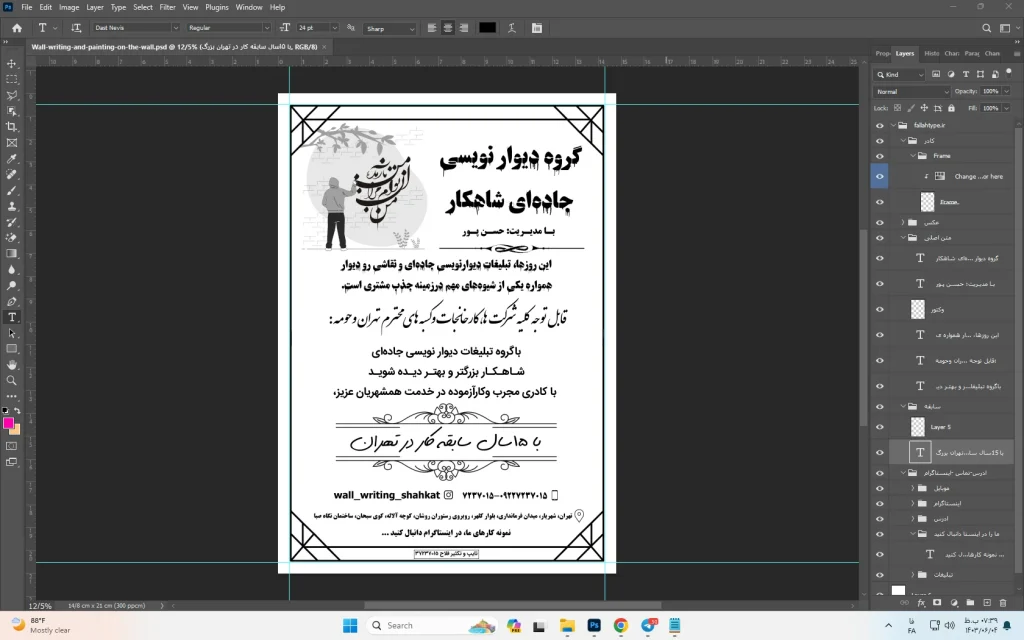Switch to the Prop panel tab
The width and height of the screenshot is (1024, 640).
883,54
